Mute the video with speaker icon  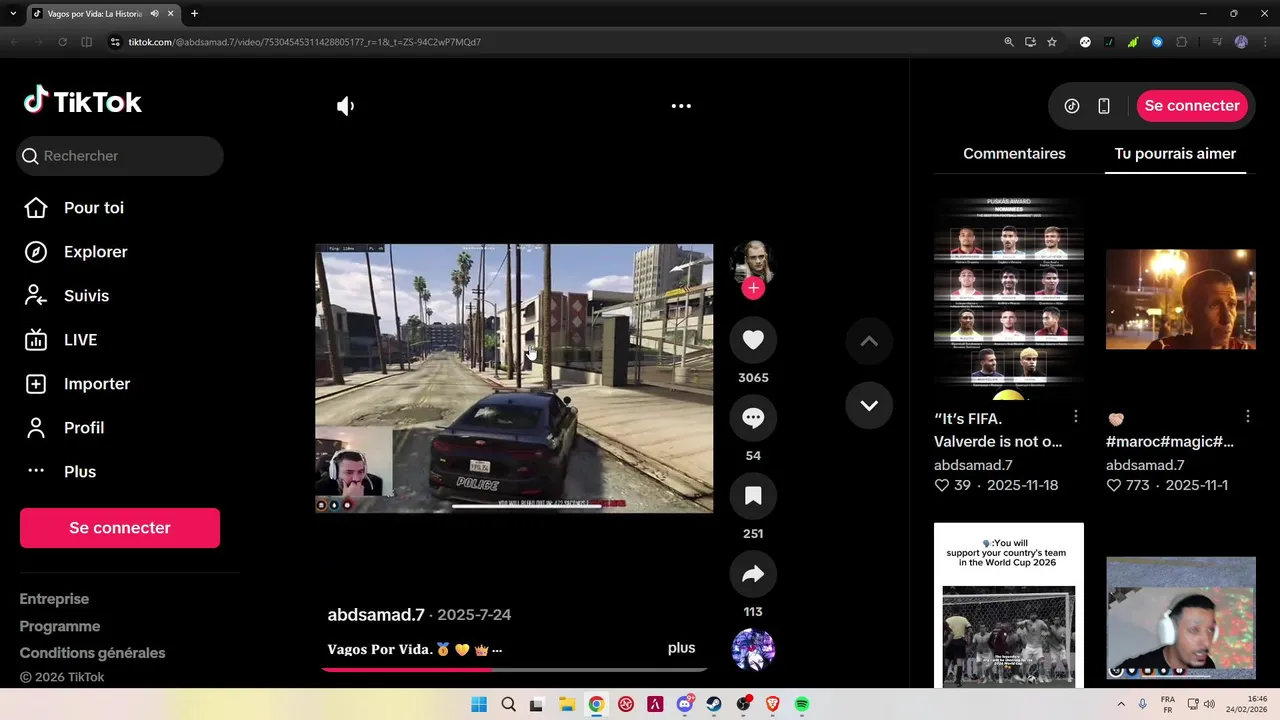click(346, 106)
